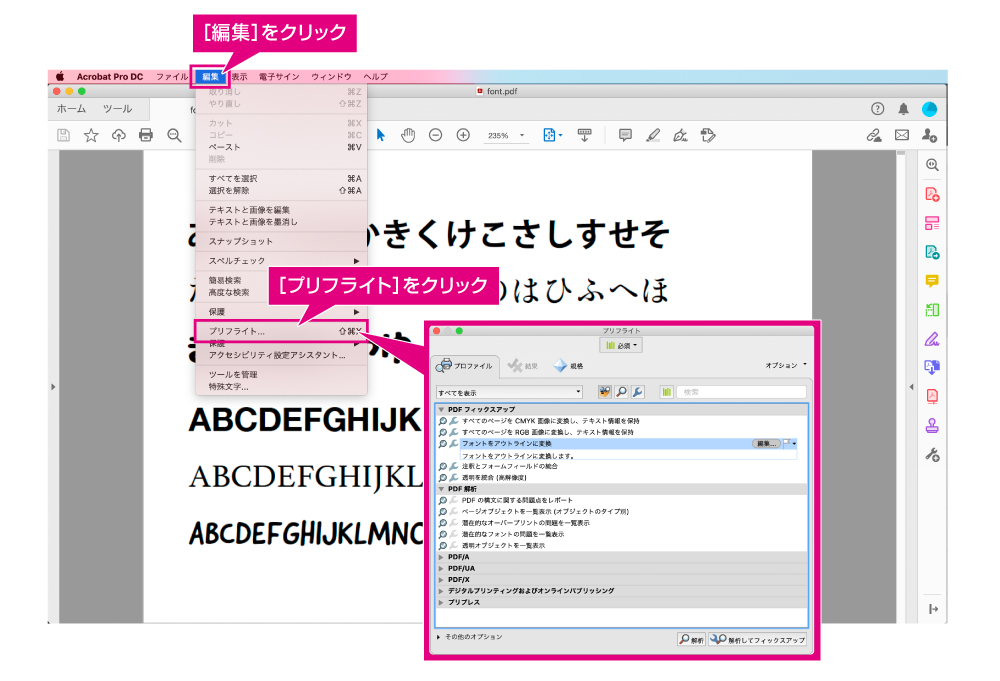
Task: Expand その他のオプション disclosure triangle
Action: (x=439, y=637)
